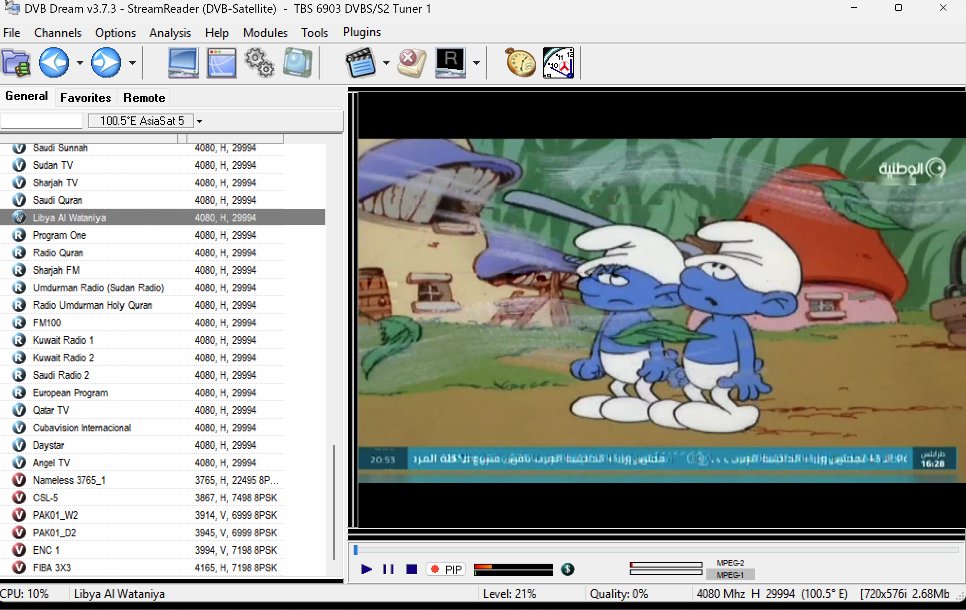This screenshot has width=966, height=610.
Task: Open the Options menu
Action: click(115, 33)
